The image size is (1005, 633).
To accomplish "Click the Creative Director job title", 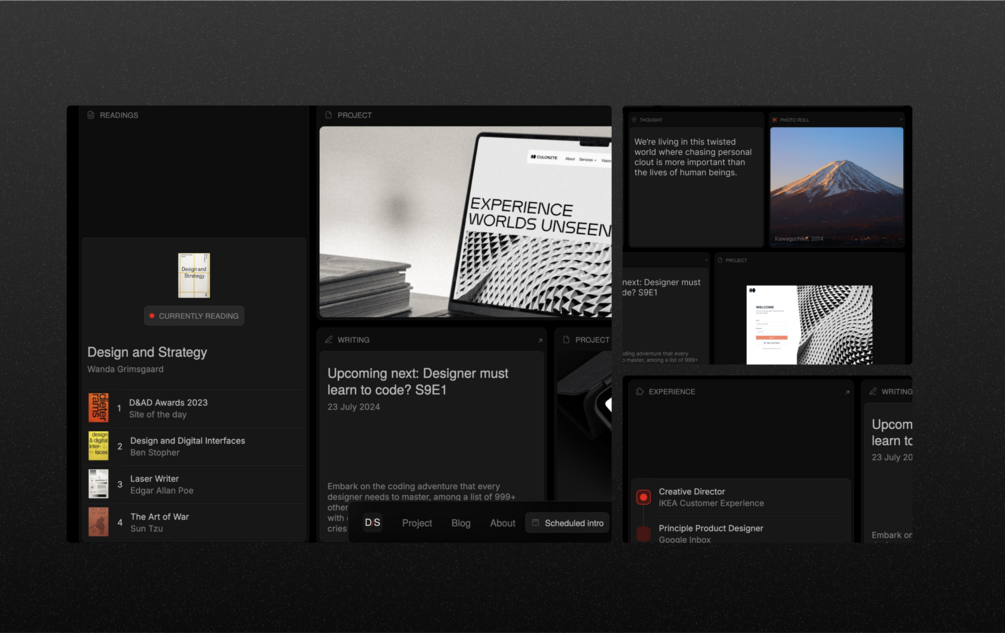I will [x=692, y=491].
